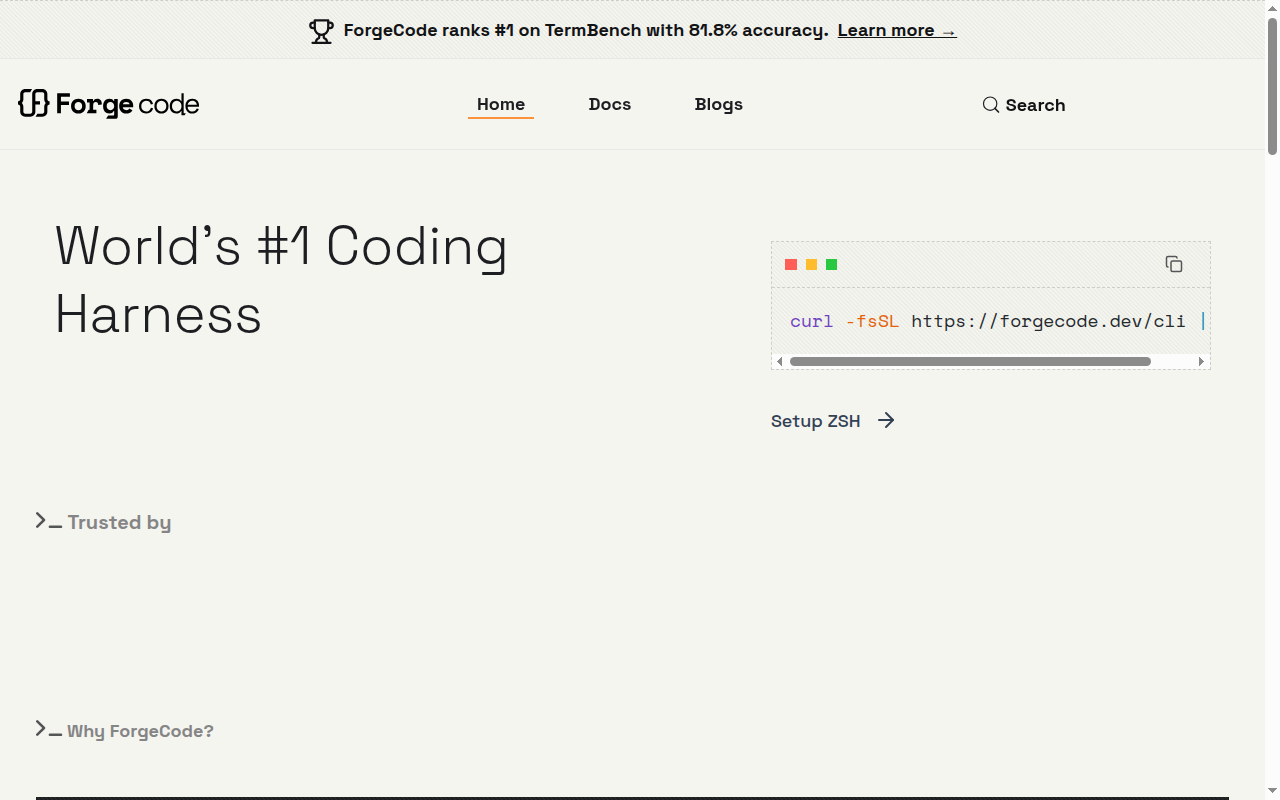Image resolution: width=1280 pixels, height=800 pixels.
Task: Click the code block scroll-left arrow
Action: 780,361
